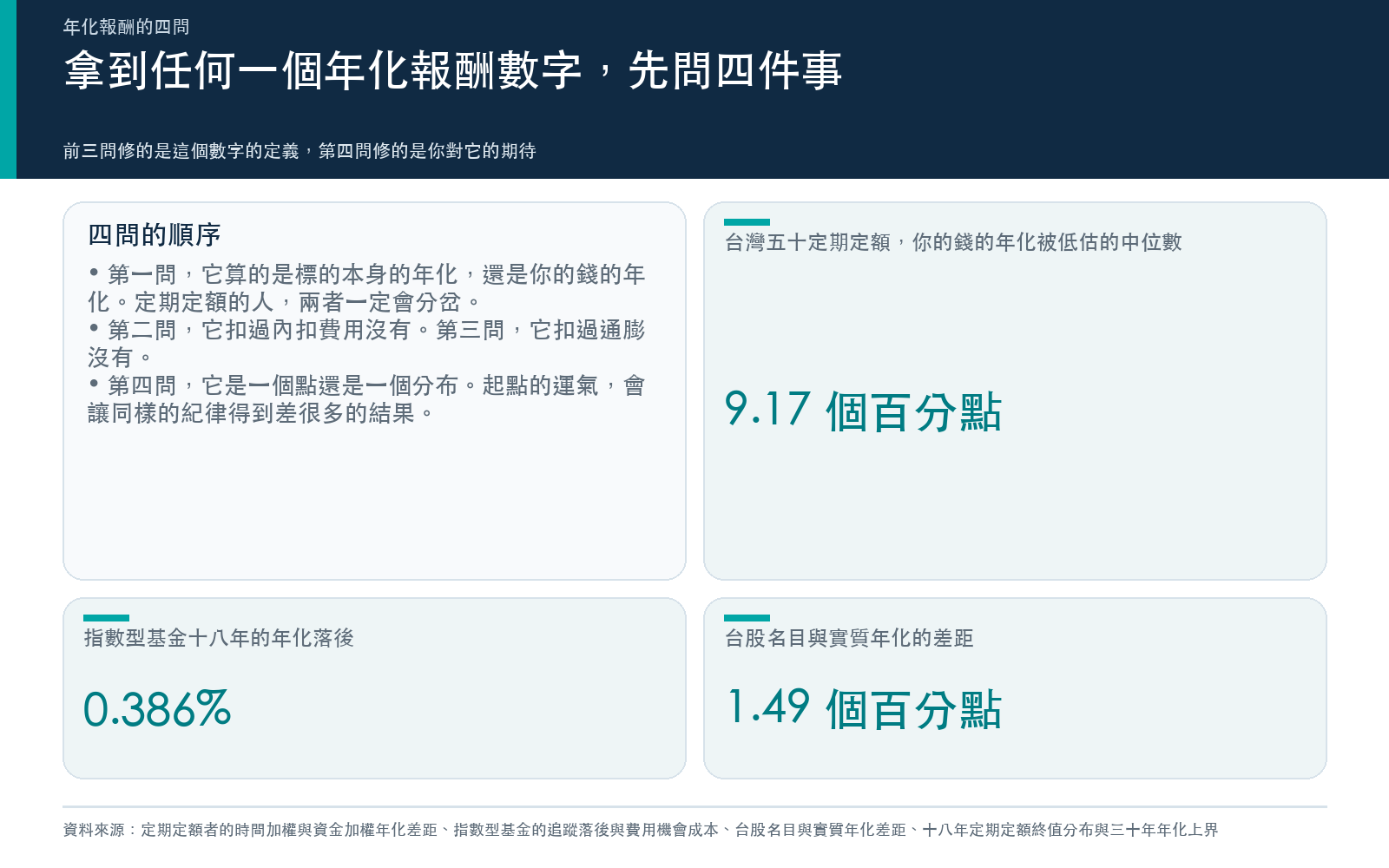Image resolution: width=1389 pixels, height=868 pixels.
Task: Select the main title 拿到任何一個年化報酬數字，先問四件事
Action: pyautogui.click(x=452, y=70)
